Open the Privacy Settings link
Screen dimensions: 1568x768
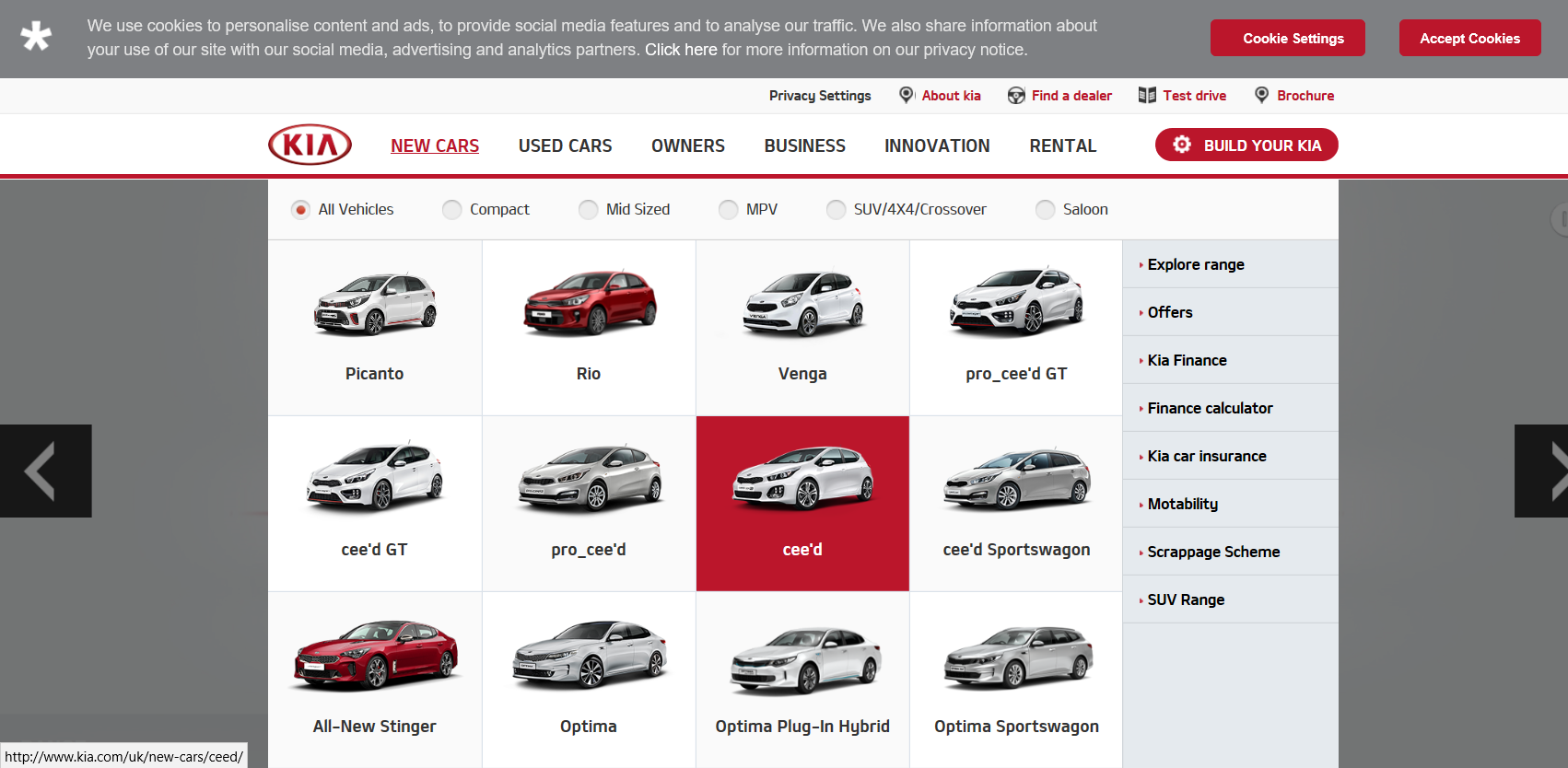point(820,96)
